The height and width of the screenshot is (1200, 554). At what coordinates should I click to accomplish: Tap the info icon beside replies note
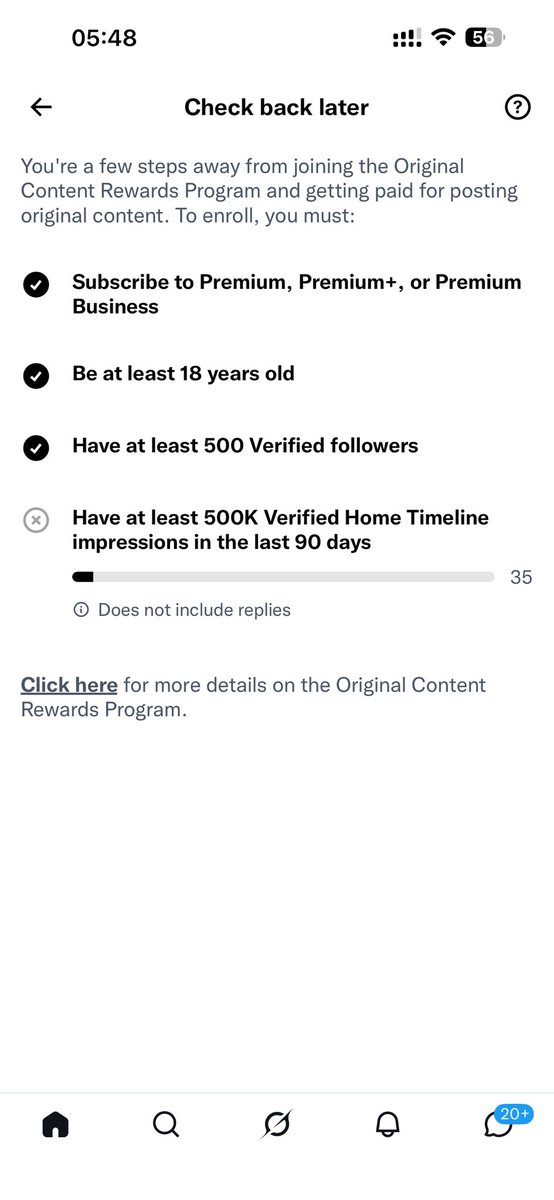pyautogui.click(x=81, y=609)
